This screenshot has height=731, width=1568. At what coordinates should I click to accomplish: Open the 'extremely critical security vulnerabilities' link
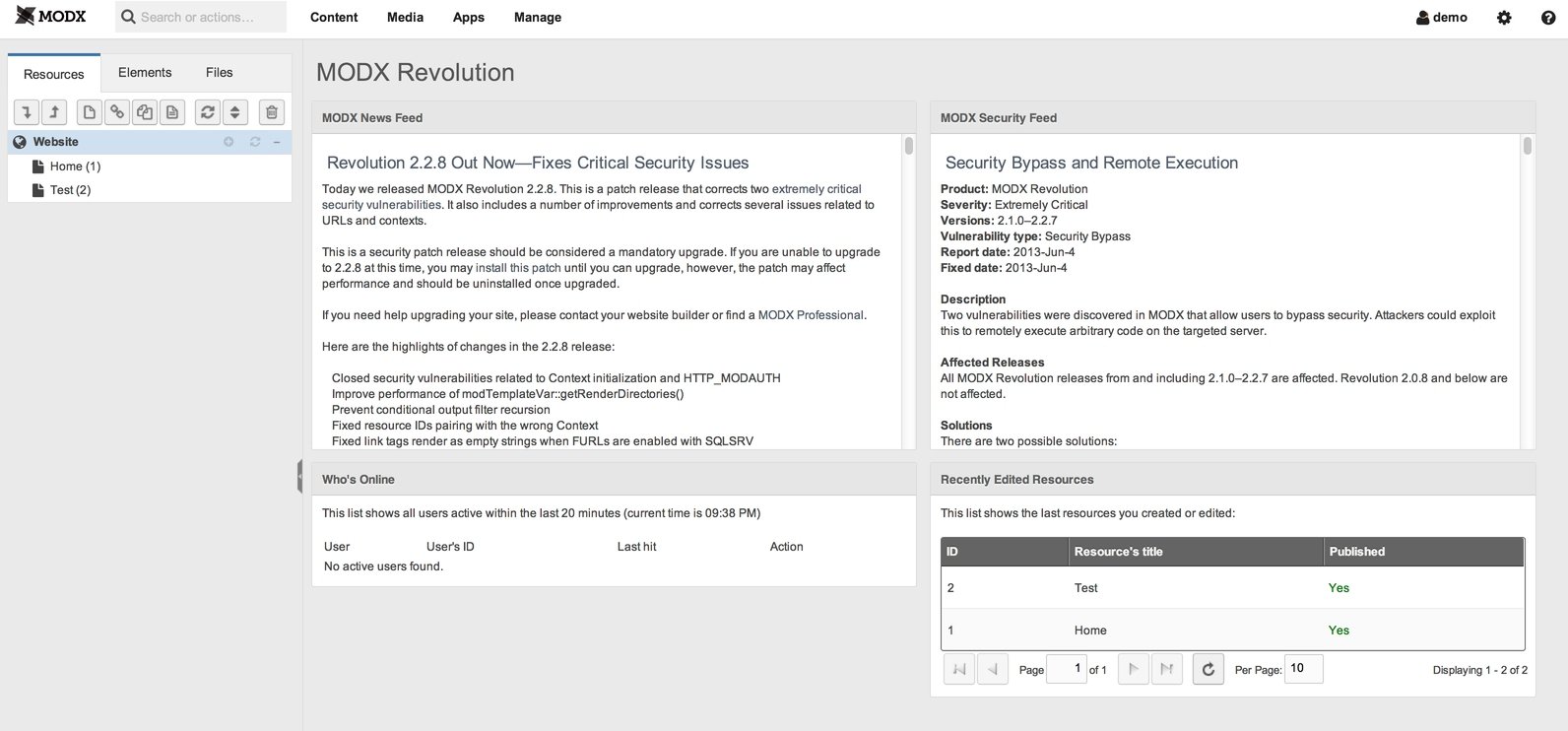tap(592, 197)
